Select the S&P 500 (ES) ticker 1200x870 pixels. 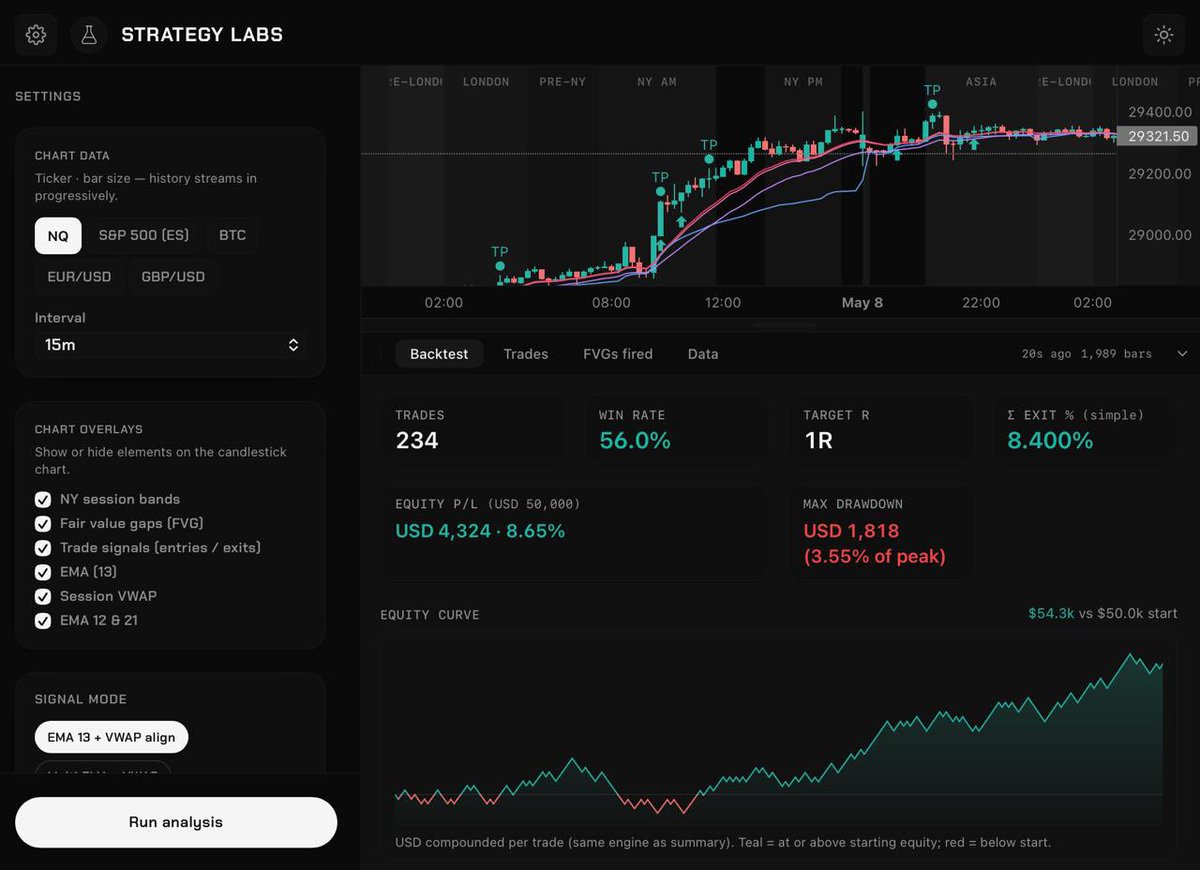tap(144, 236)
